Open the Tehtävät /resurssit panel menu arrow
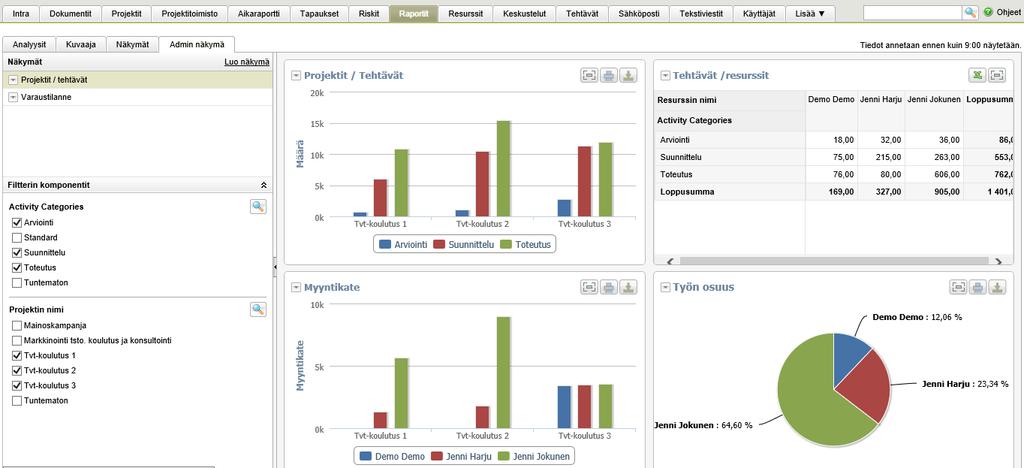1024x468 pixels. pyautogui.click(x=665, y=76)
